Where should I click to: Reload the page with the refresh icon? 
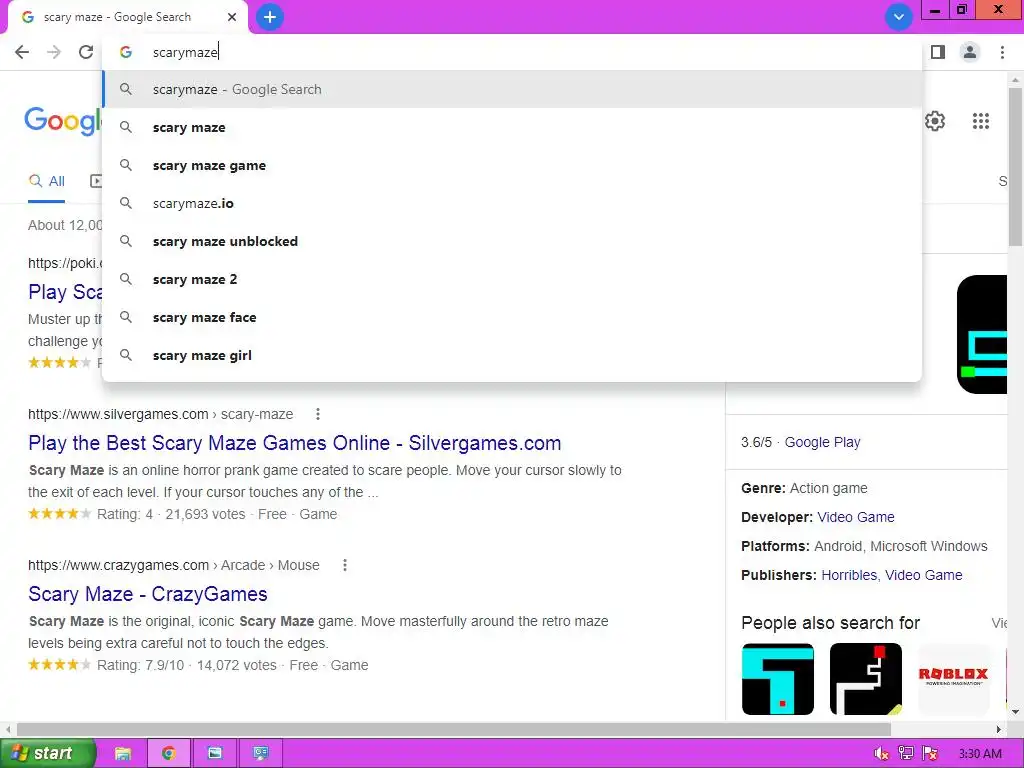click(86, 52)
